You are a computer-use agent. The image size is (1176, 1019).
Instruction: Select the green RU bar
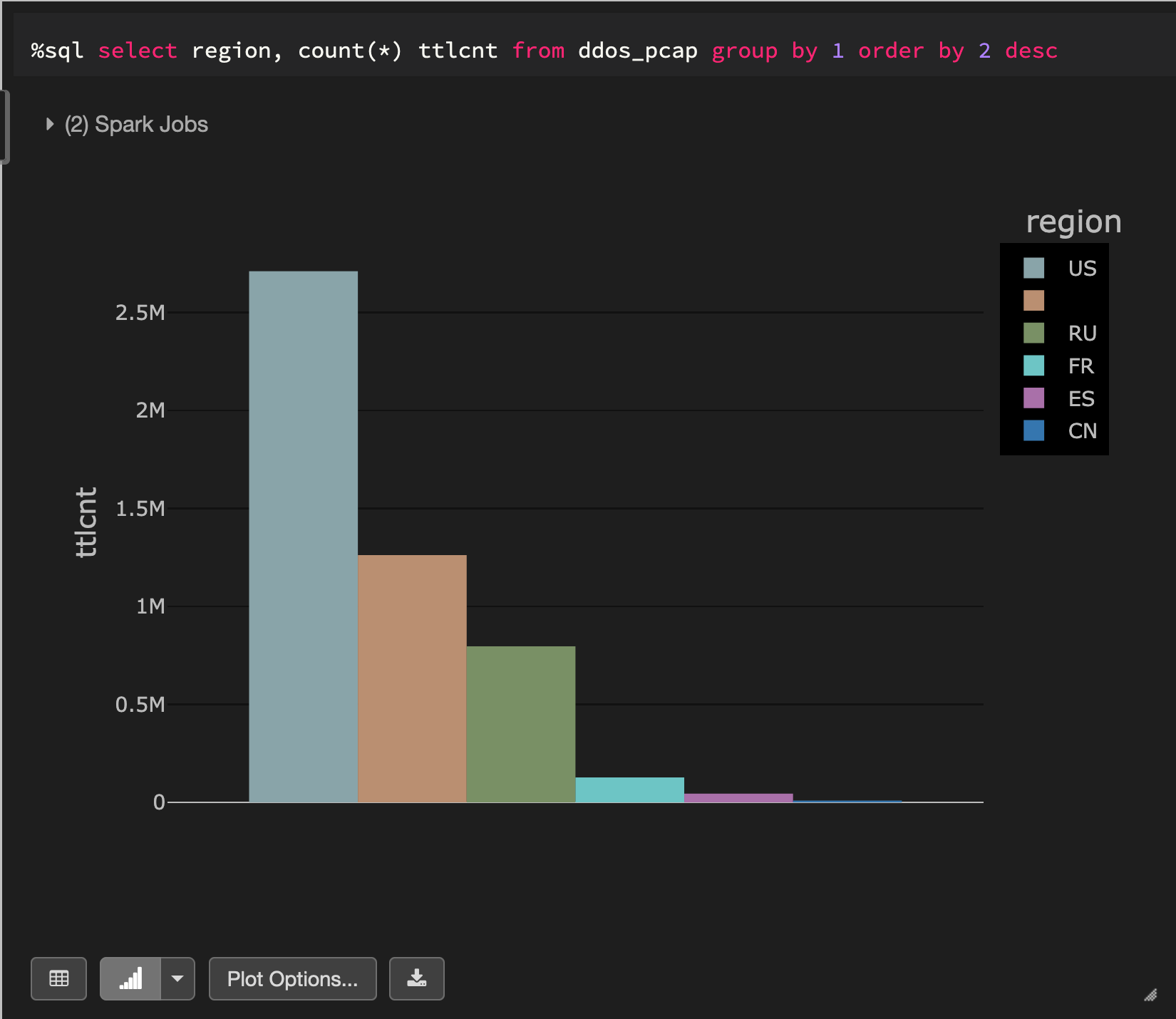click(x=521, y=723)
